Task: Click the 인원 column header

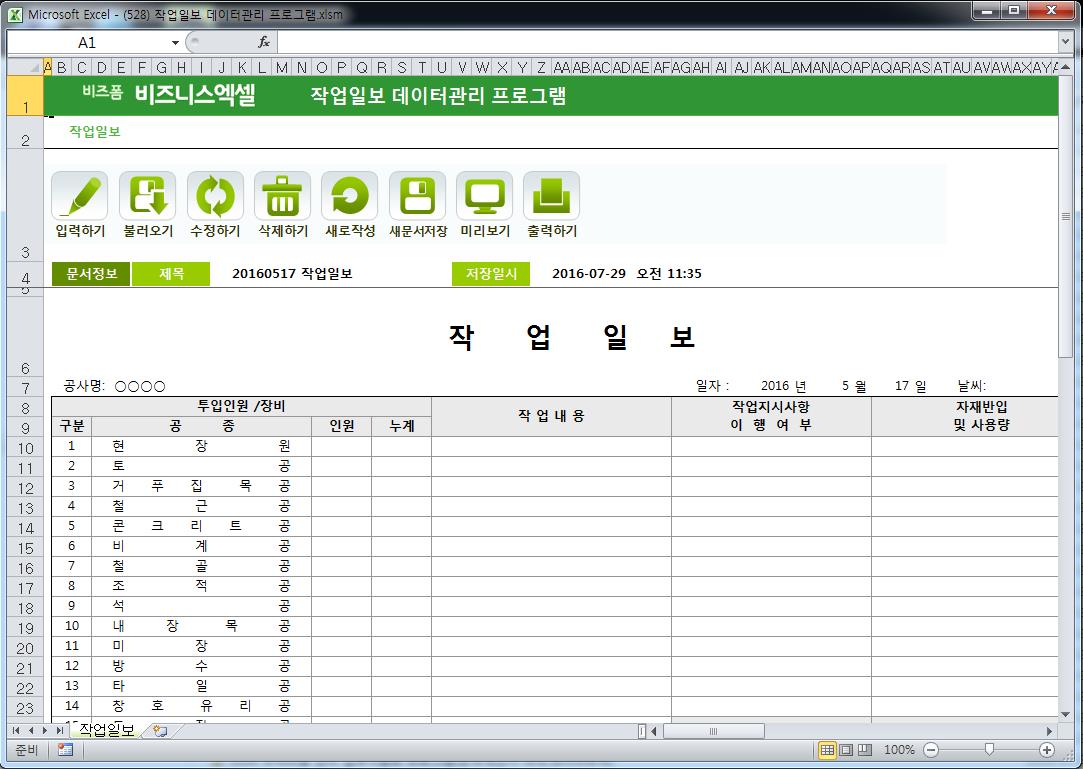Action: pos(341,426)
